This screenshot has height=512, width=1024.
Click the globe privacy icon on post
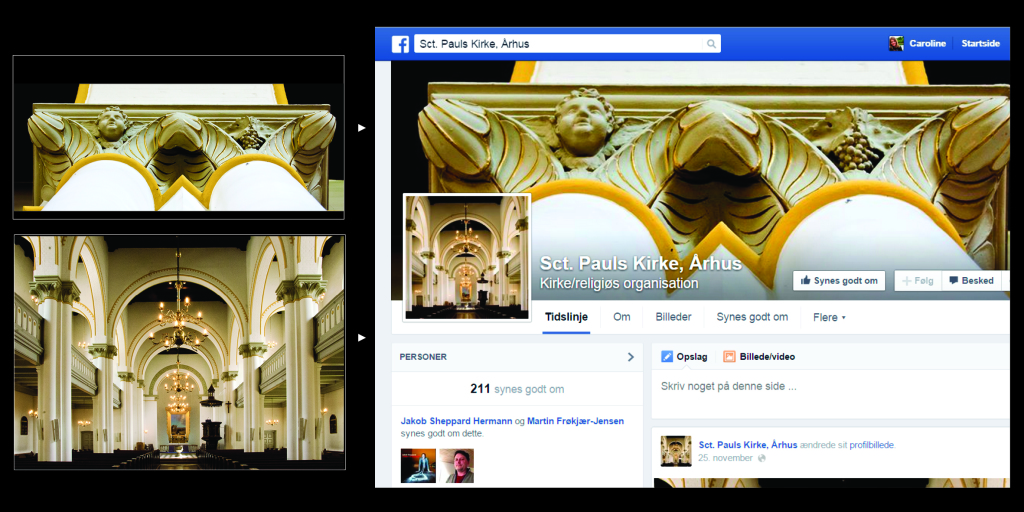761,458
